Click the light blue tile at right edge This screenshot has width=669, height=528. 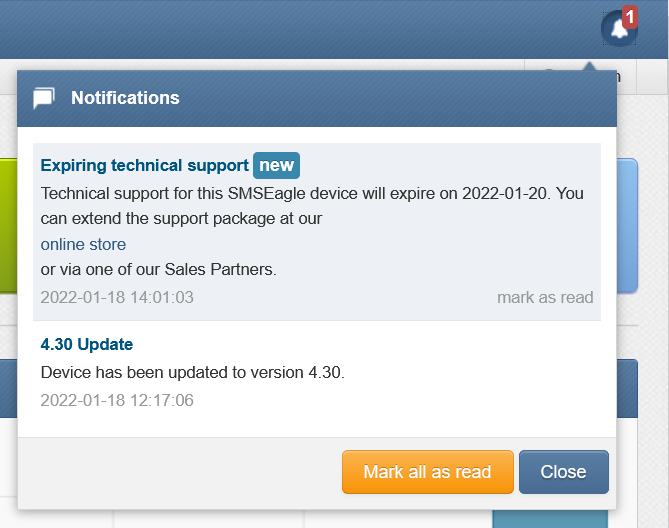pyautogui.click(x=627, y=226)
